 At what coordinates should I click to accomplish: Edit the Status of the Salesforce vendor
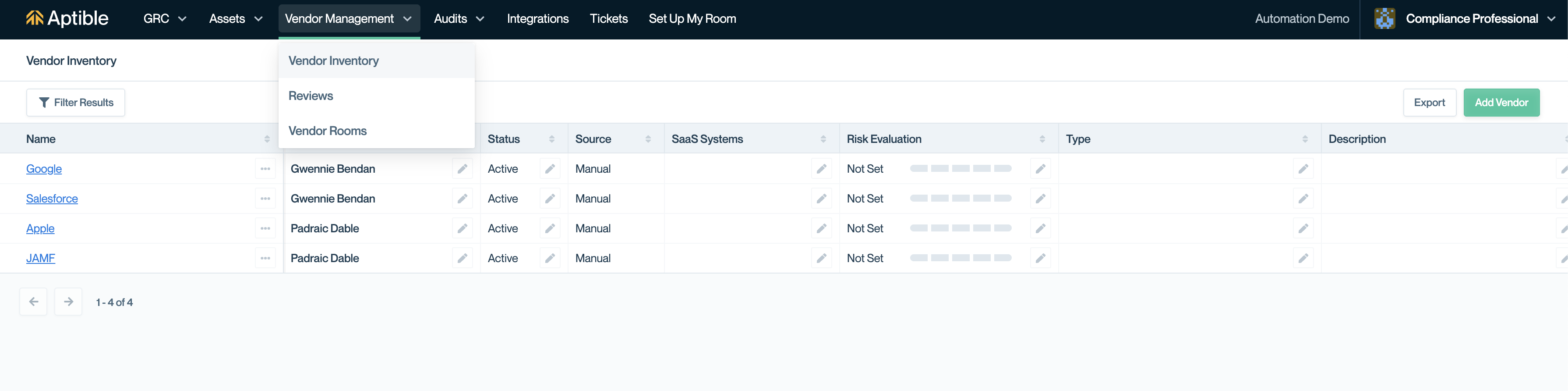(x=550, y=199)
